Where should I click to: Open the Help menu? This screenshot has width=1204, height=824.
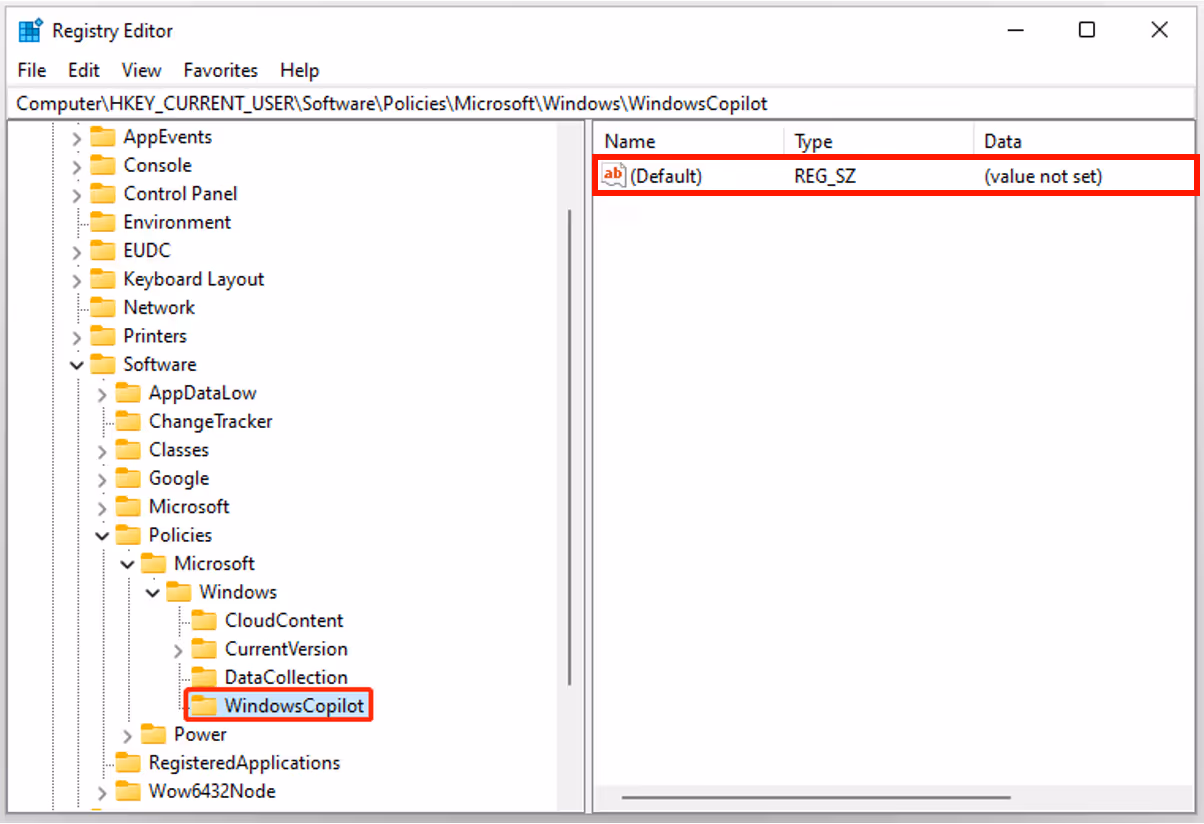[299, 70]
